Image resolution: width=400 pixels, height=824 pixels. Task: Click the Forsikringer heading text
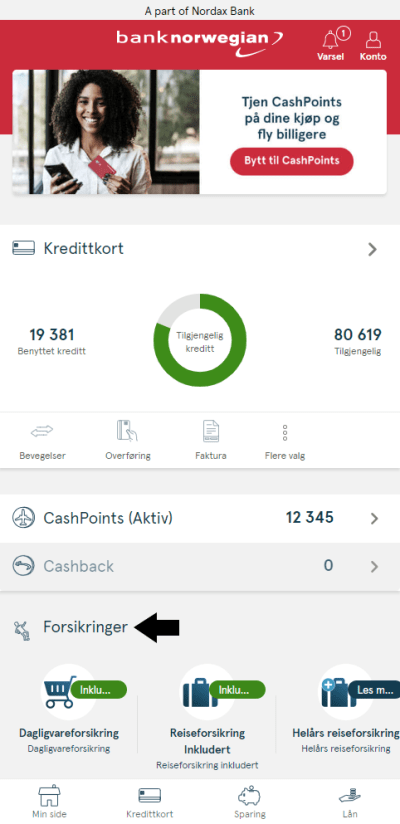coord(86,627)
